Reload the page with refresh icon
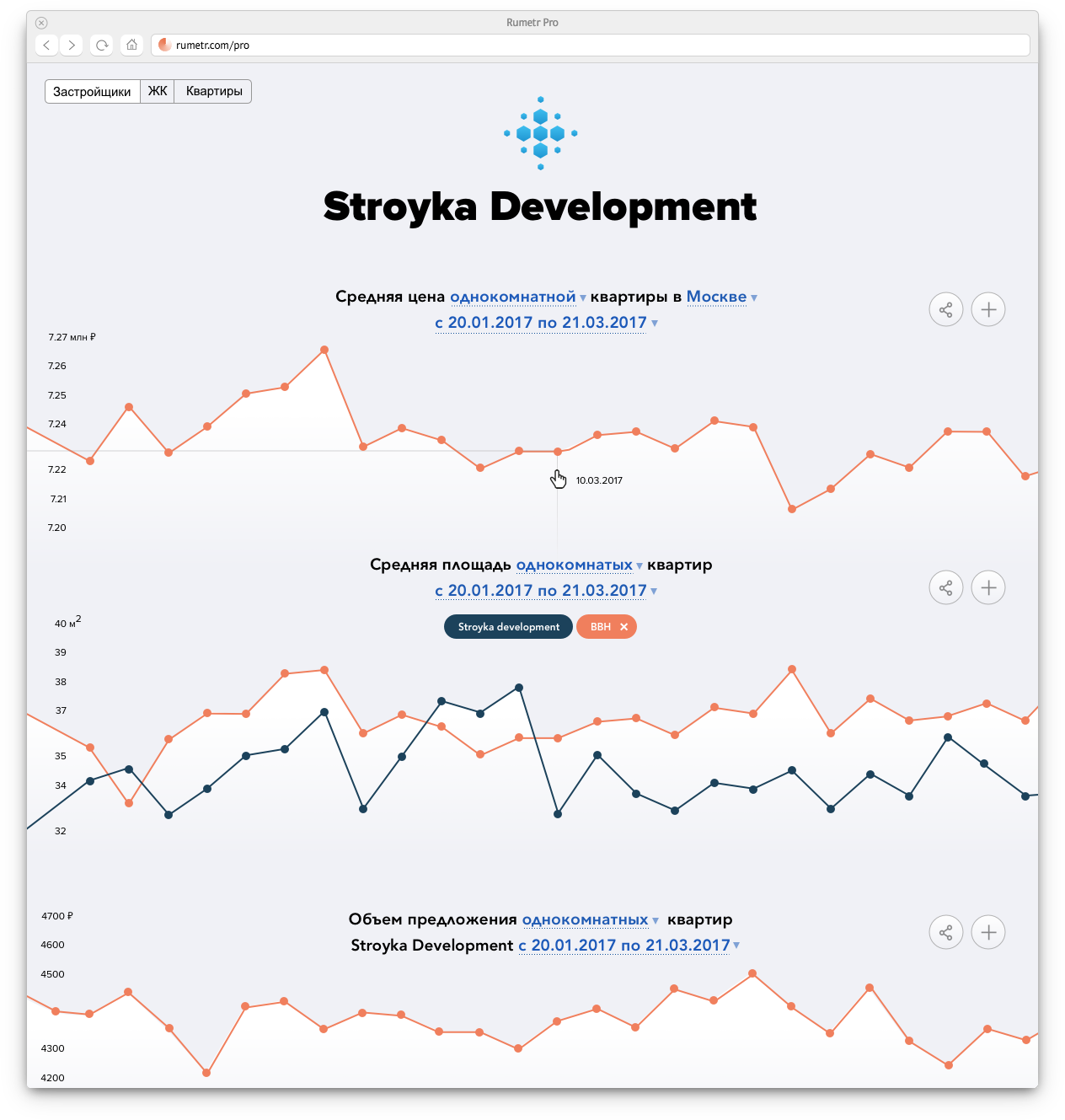This screenshot has height=1120, width=1065. [x=102, y=46]
